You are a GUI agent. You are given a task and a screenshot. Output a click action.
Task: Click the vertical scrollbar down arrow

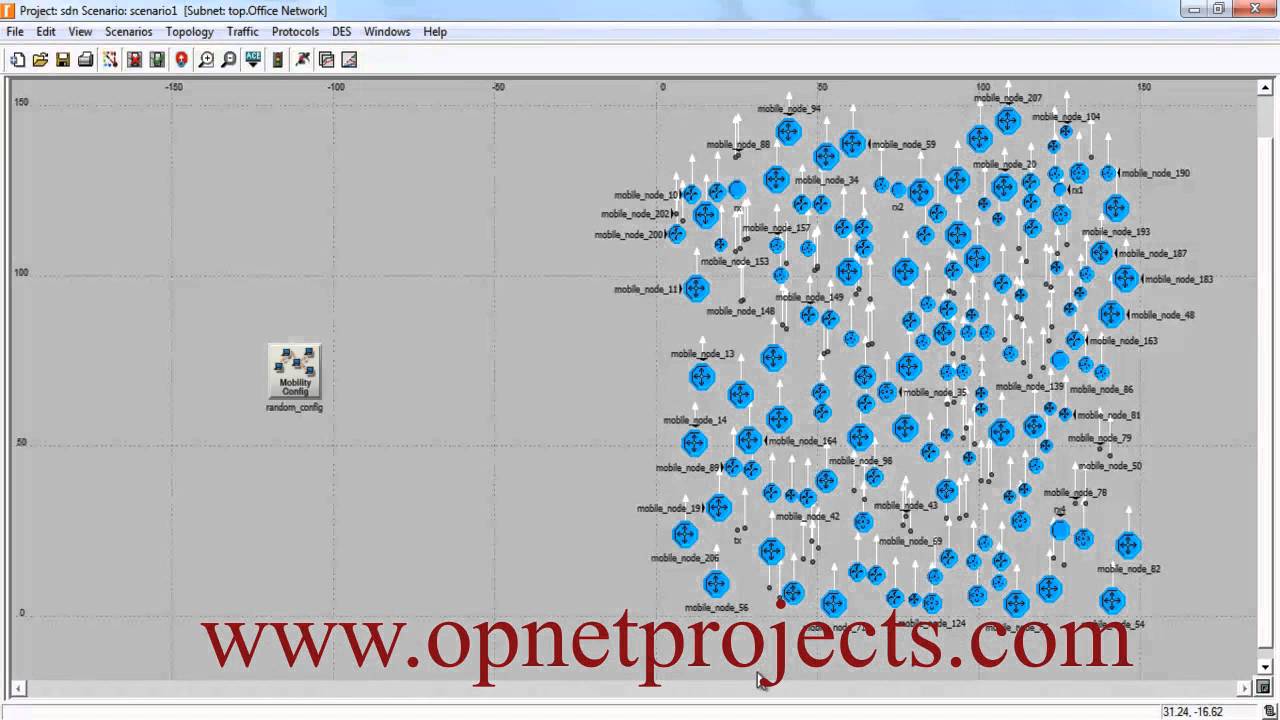point(1264,667)
